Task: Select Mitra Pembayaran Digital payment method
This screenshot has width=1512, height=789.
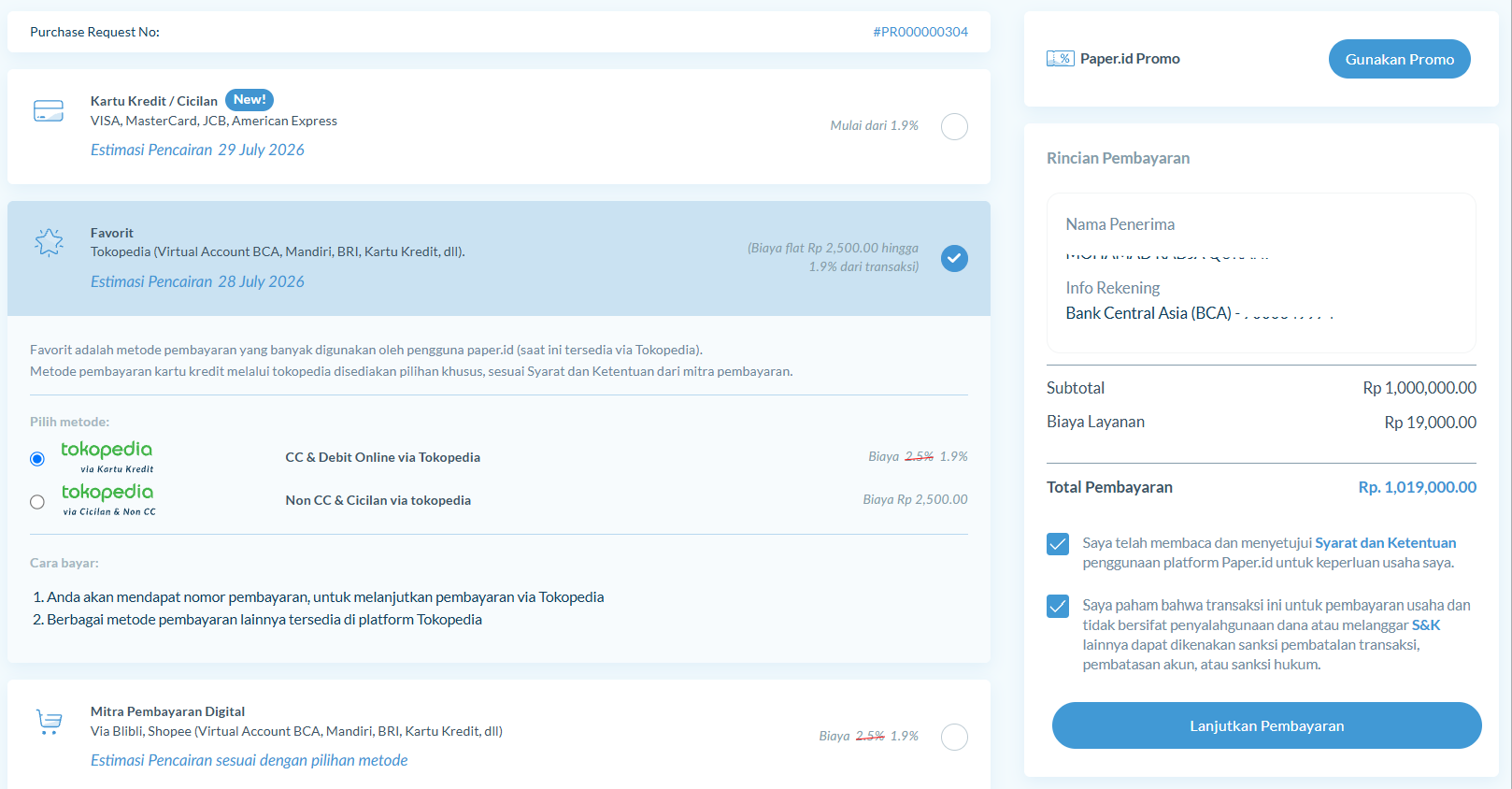Action: pyautogui.click(x=954, y=737)
